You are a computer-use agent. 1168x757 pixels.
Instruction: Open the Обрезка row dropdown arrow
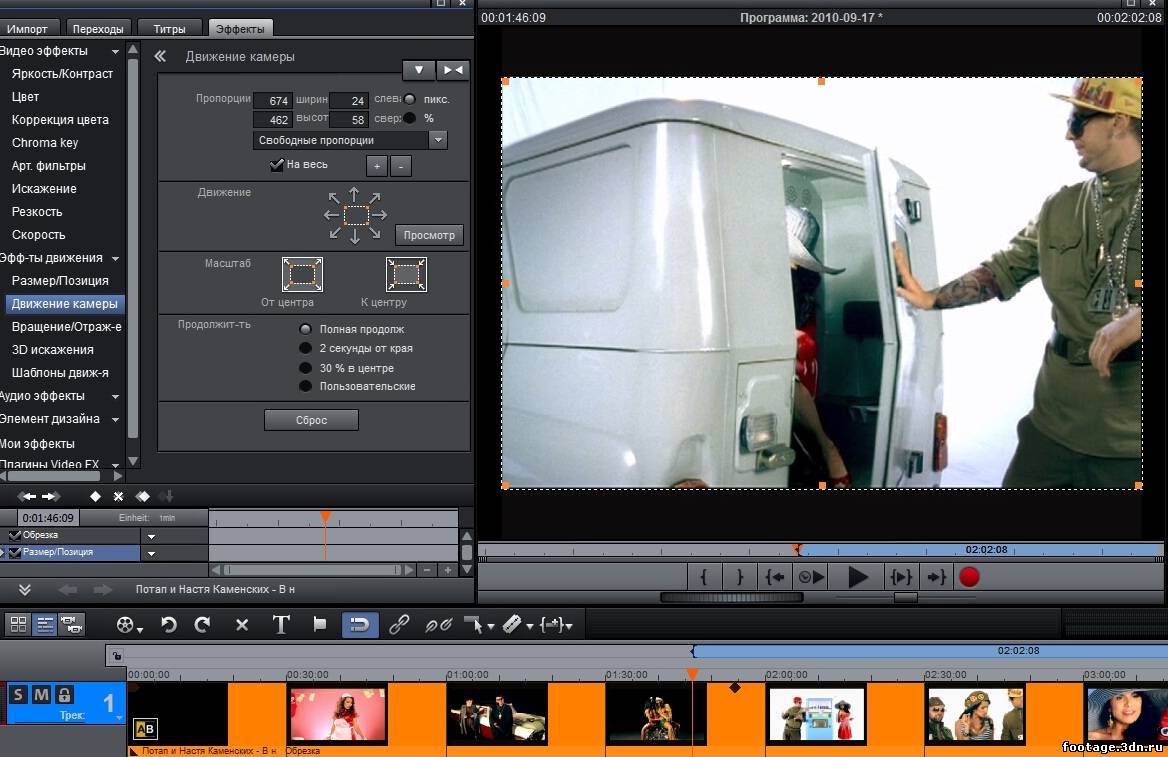tap(151, 536)
